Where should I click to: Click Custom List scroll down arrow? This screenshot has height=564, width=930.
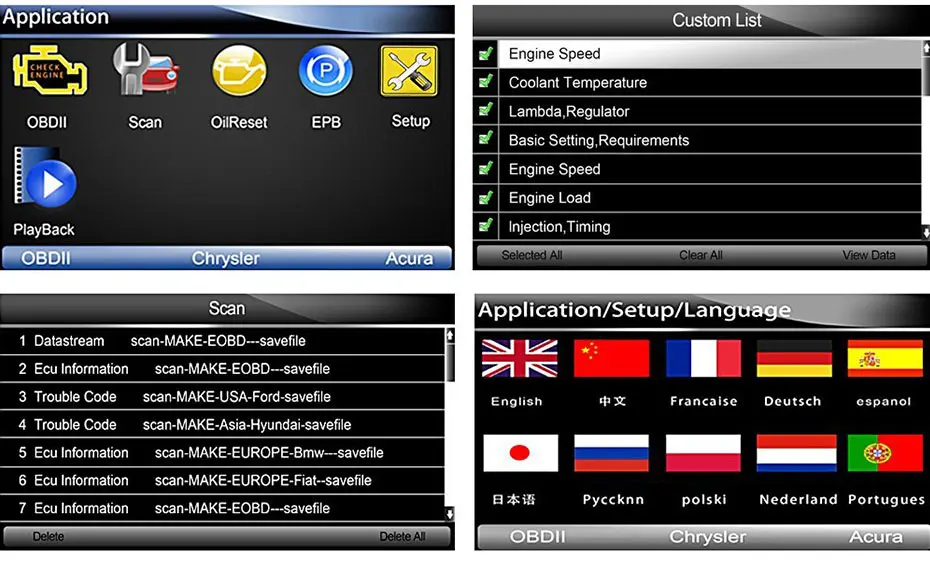(926, 232)
